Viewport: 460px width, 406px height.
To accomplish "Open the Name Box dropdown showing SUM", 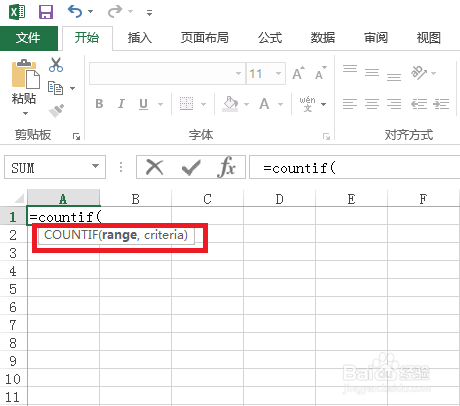I will [x=95, y=166].
